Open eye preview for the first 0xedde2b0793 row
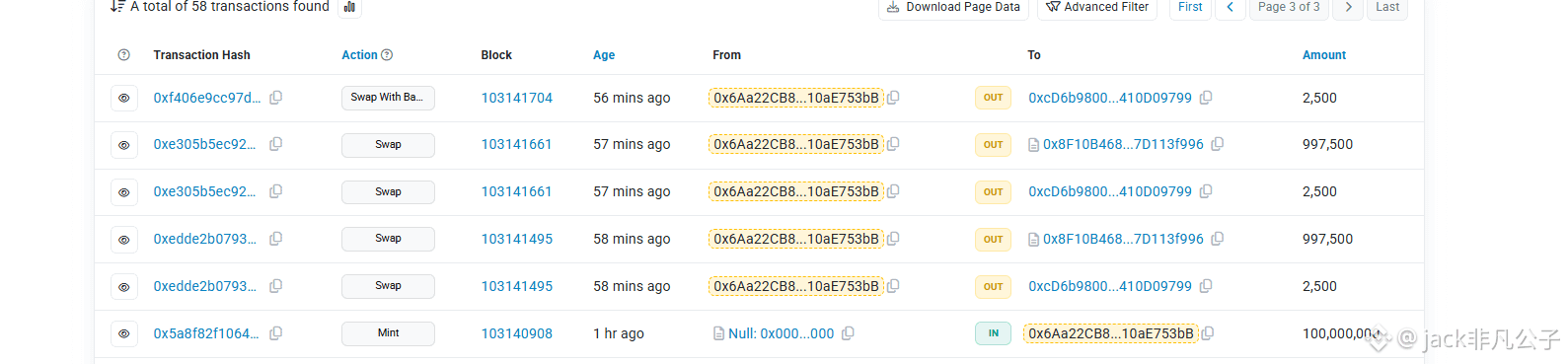The height and width of the screenshot is (364, 1568). click(x=123, y=239)
